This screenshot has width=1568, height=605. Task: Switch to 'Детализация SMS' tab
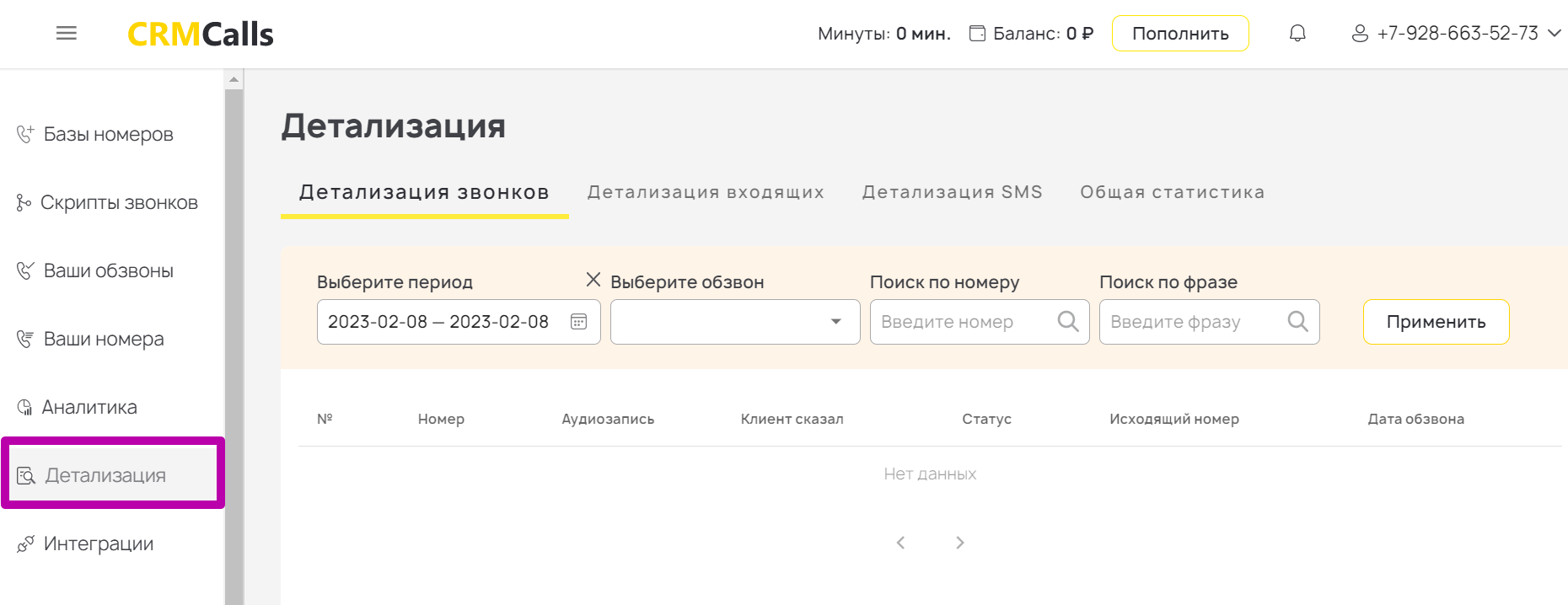(x=952, y=192)
